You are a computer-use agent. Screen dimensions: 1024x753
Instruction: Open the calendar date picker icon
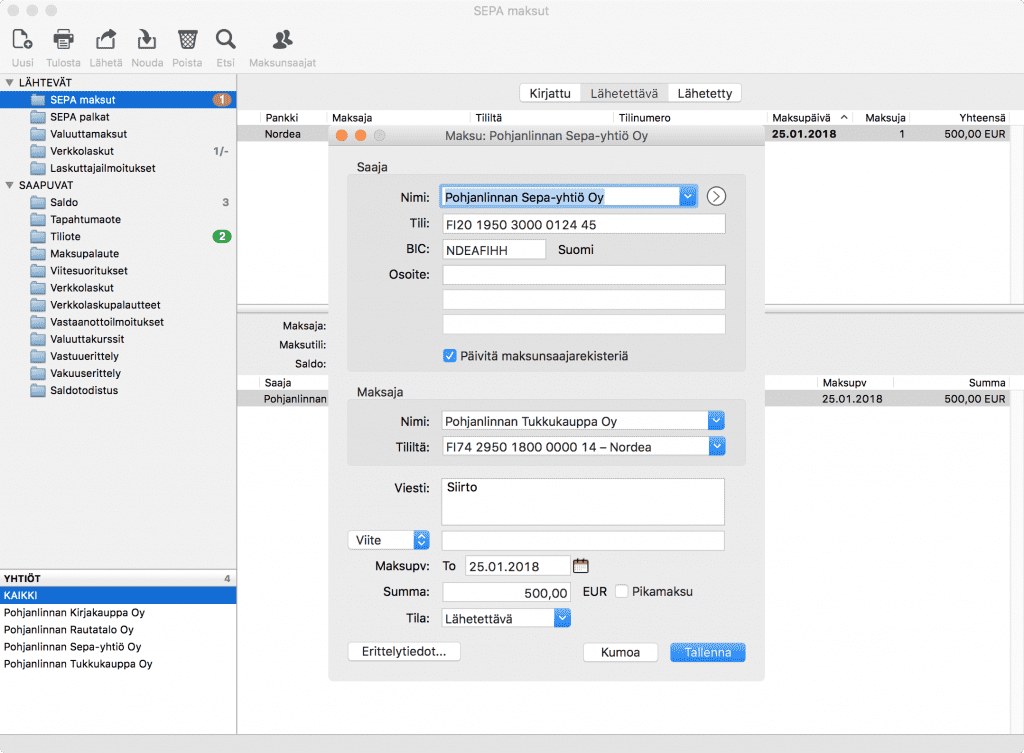581,566
